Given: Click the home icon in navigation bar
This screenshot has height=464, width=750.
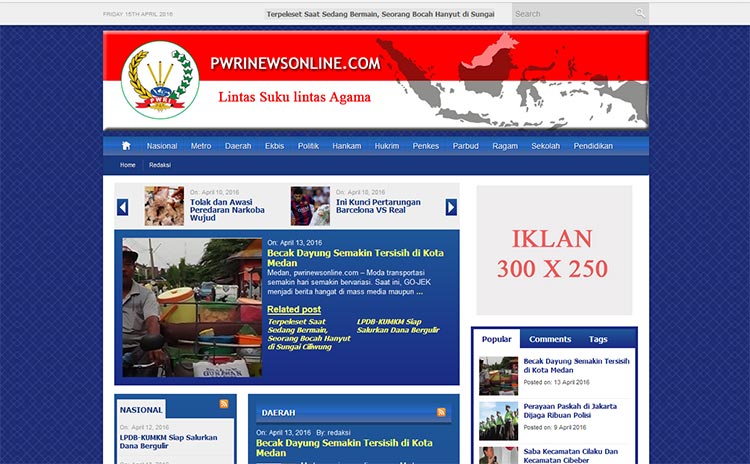Looking at the screenshot, I should [126, 146].
